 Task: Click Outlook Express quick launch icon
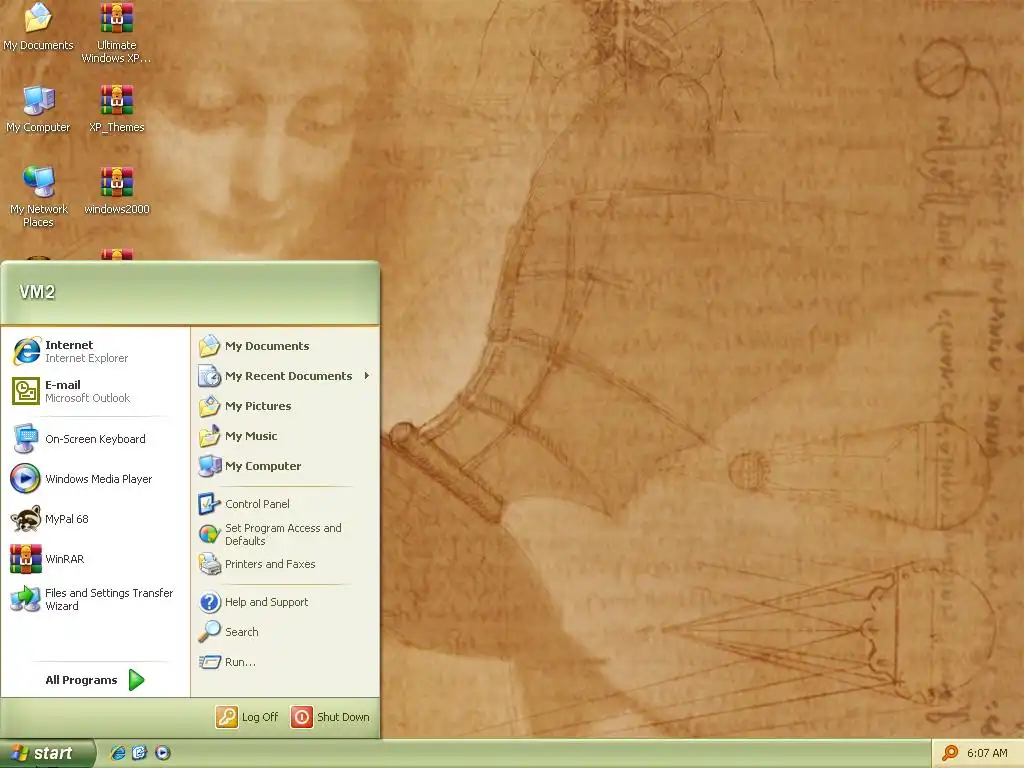tap(140, 753)
